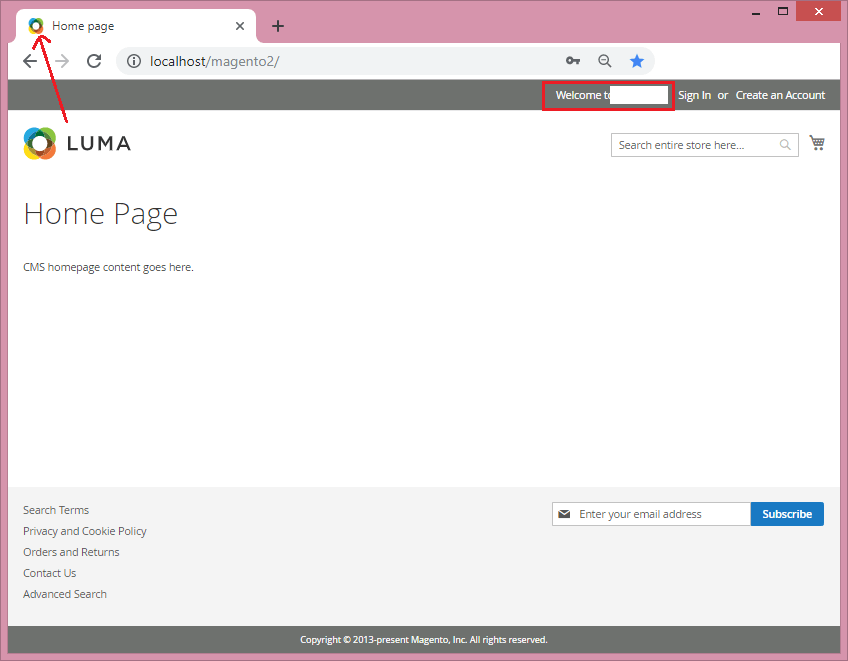Open saved passwords key icon
Screen dimensions: 848x661
(x=573, y=61)
